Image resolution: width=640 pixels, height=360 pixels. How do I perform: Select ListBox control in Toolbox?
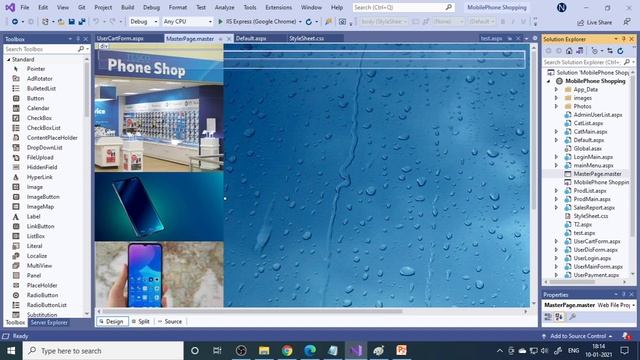point(36,236)
